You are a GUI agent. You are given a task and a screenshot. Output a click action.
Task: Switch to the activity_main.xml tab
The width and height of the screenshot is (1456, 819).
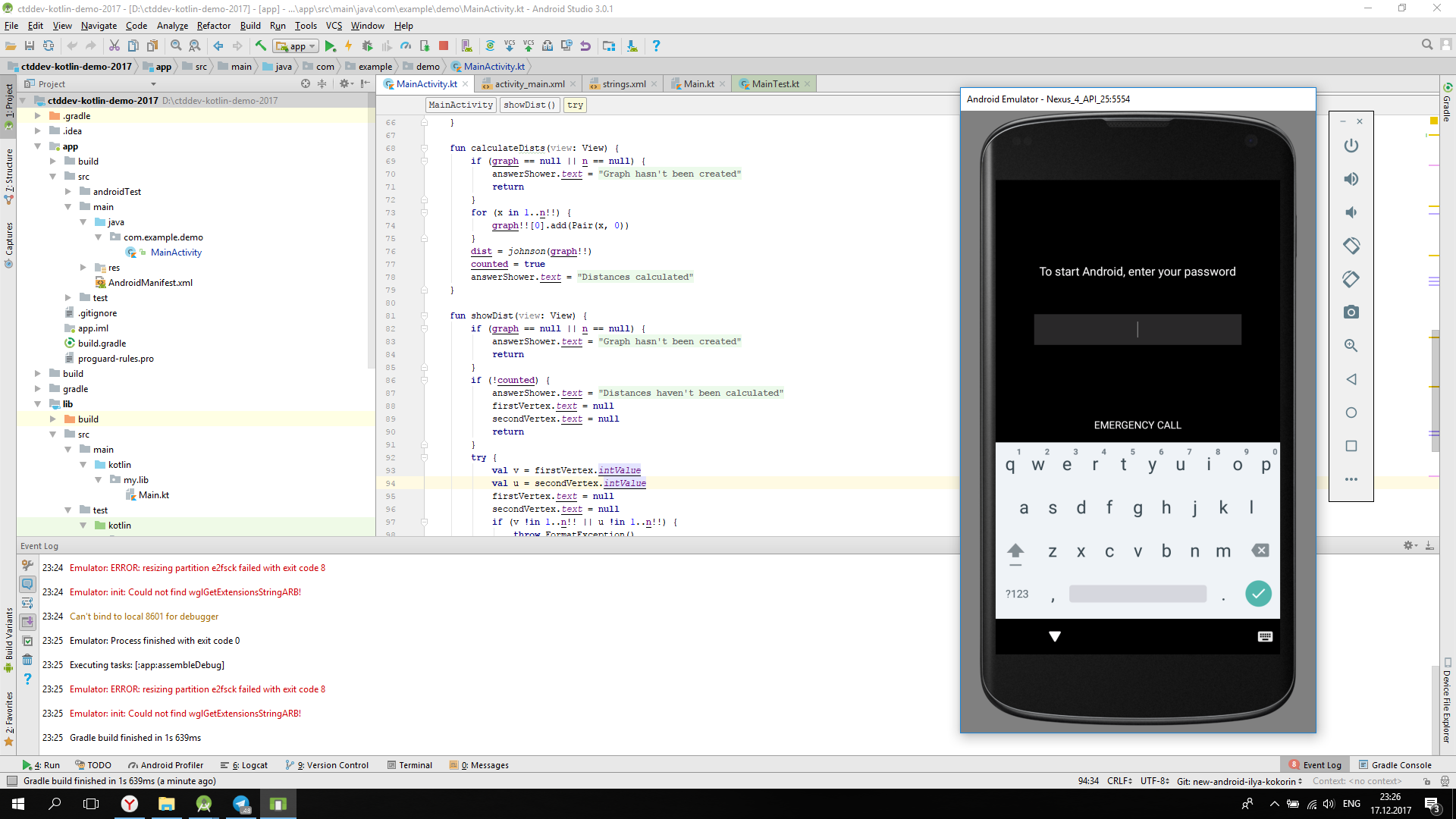[x=529, y=84]
